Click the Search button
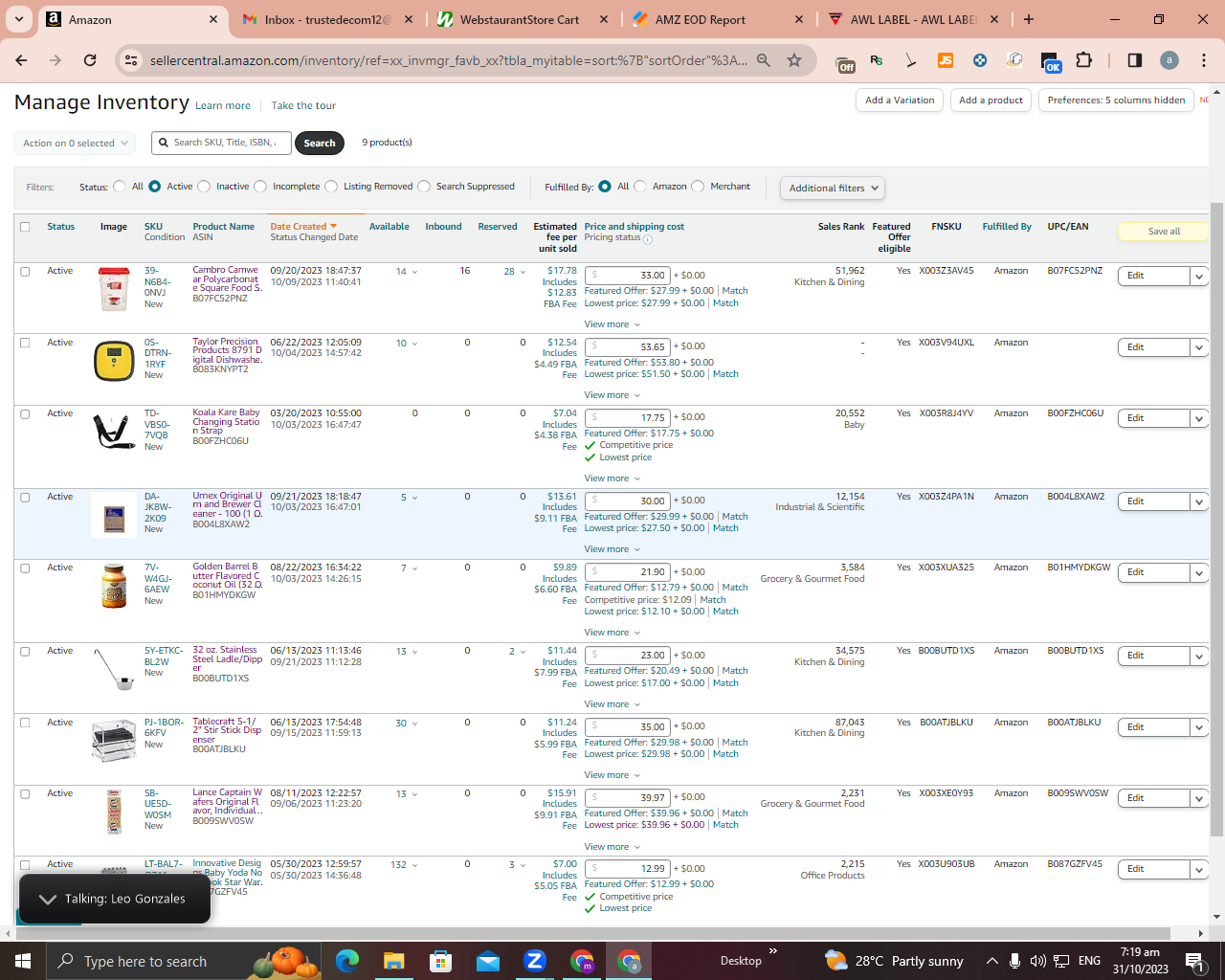Screen dimensions: 1225x980 click(320, 143)
